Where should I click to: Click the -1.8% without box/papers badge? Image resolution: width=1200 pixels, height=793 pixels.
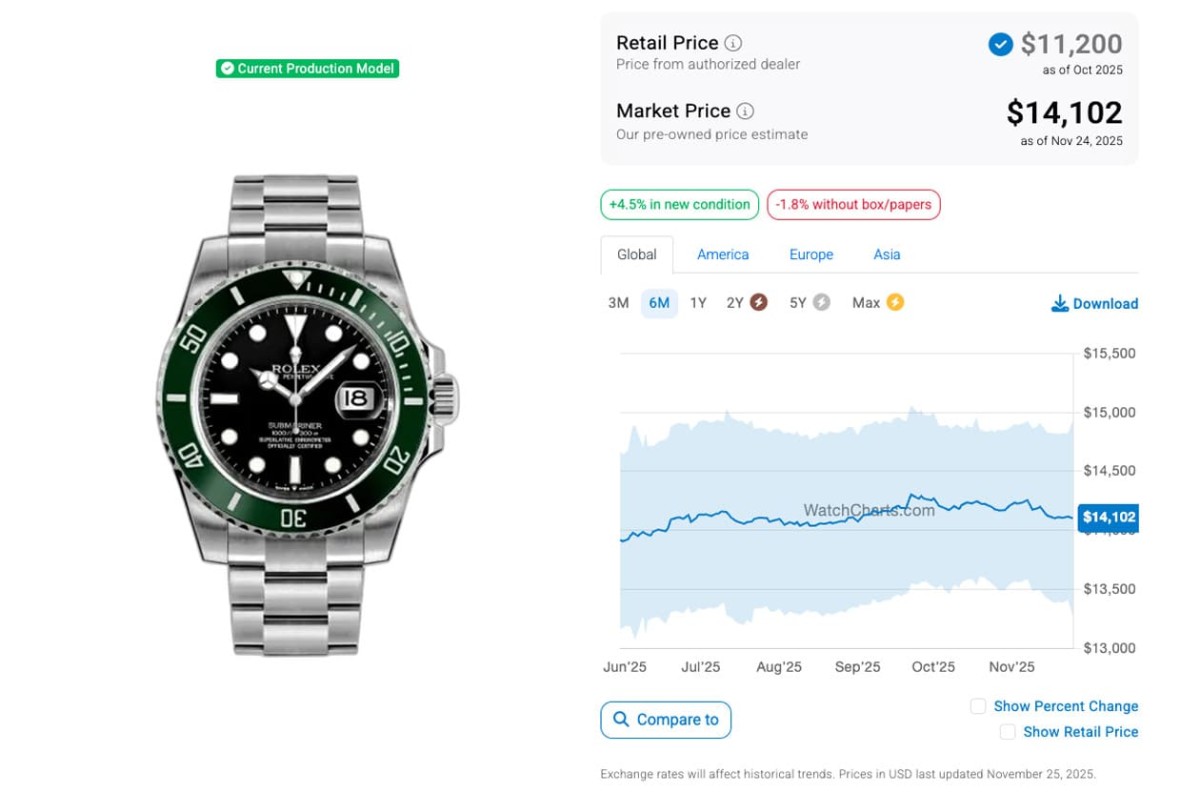point(853,205)
